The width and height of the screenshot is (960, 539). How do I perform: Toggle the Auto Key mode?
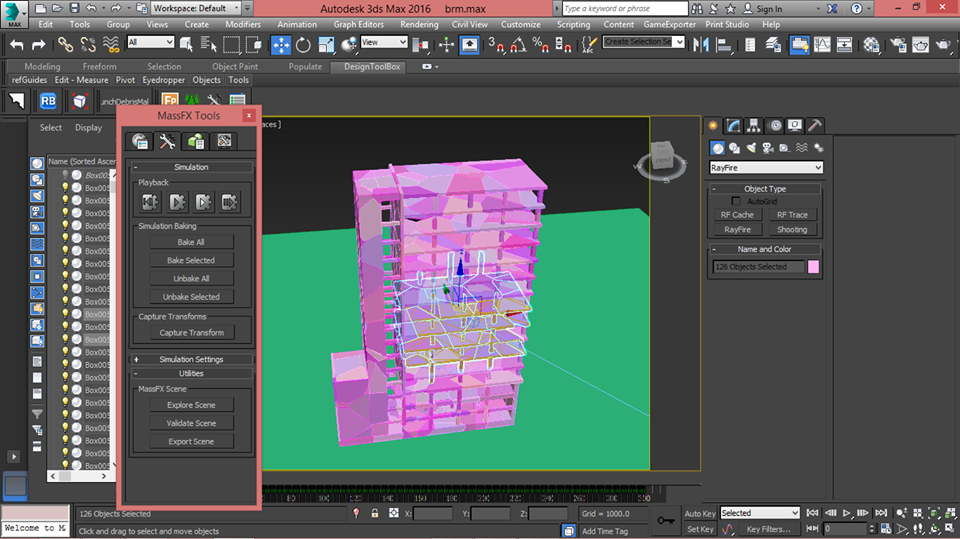point(700,514)
